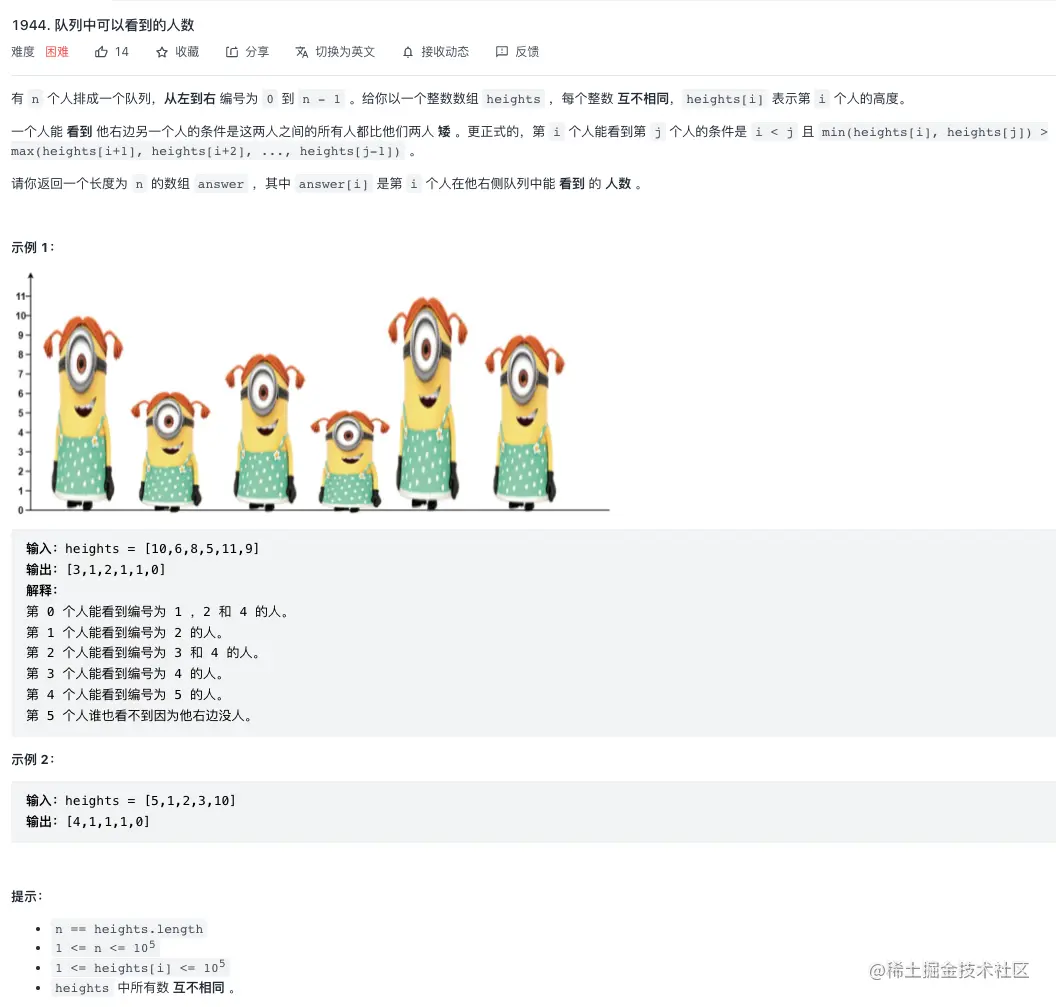Click the star favorite icon

162,52
